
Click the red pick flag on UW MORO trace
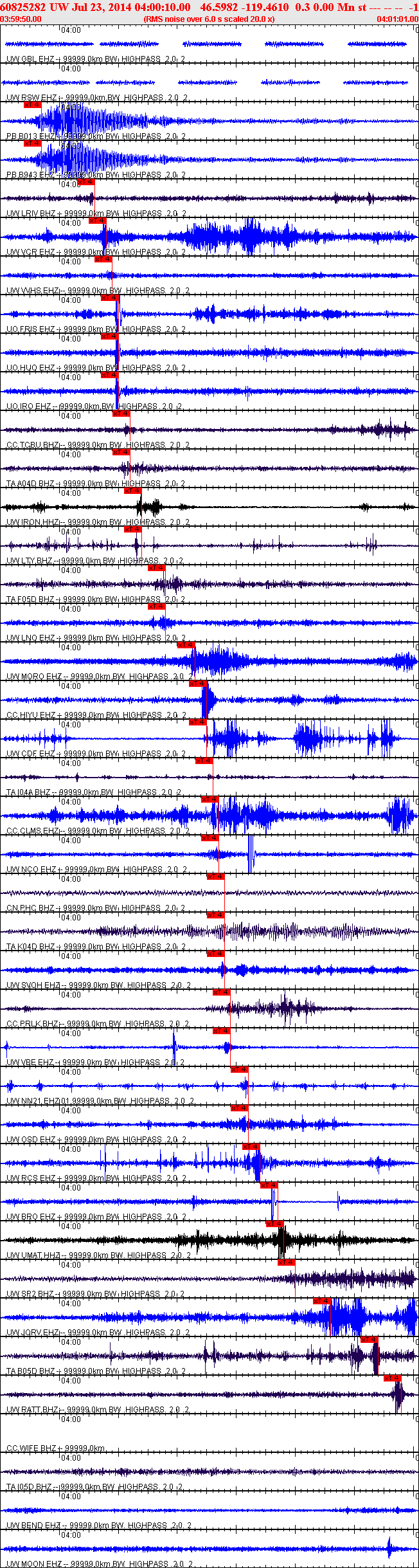coord(186,645)
